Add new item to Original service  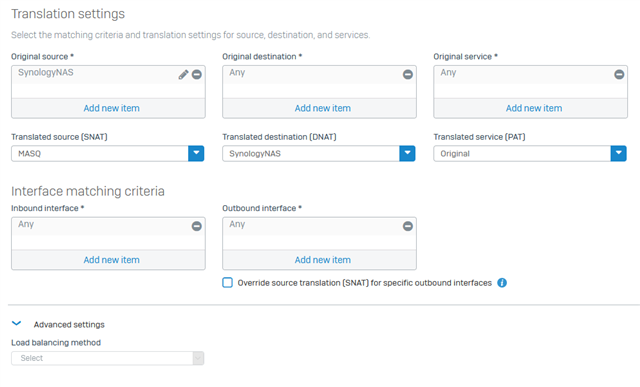pyautogui.click(x=534, y=108)
